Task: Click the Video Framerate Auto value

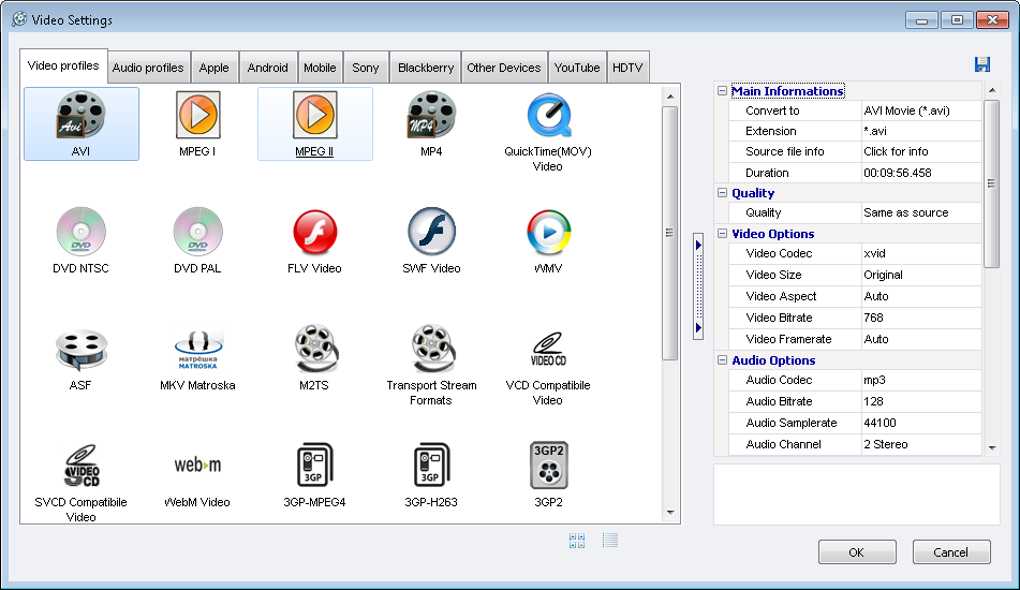Action: pos(921,340)
